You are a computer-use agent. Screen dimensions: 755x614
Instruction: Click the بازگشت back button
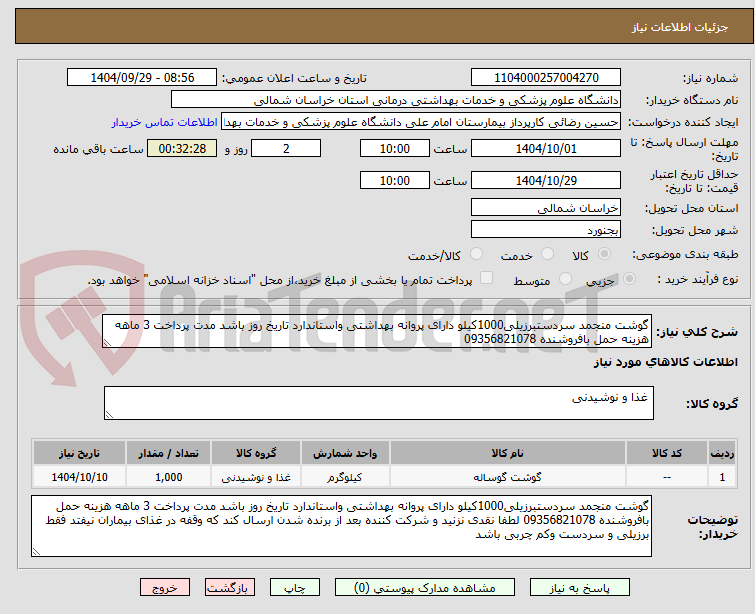(230, 588)
